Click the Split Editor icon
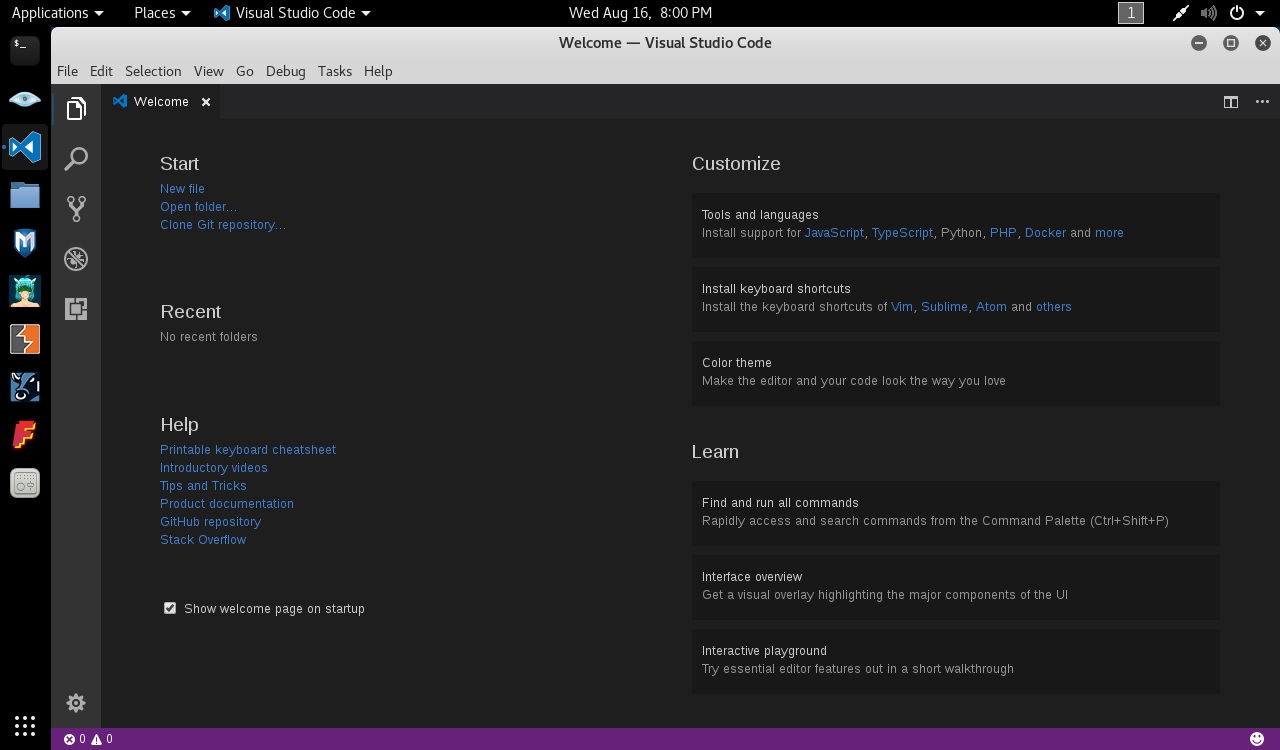 (x=1231, y=102)
